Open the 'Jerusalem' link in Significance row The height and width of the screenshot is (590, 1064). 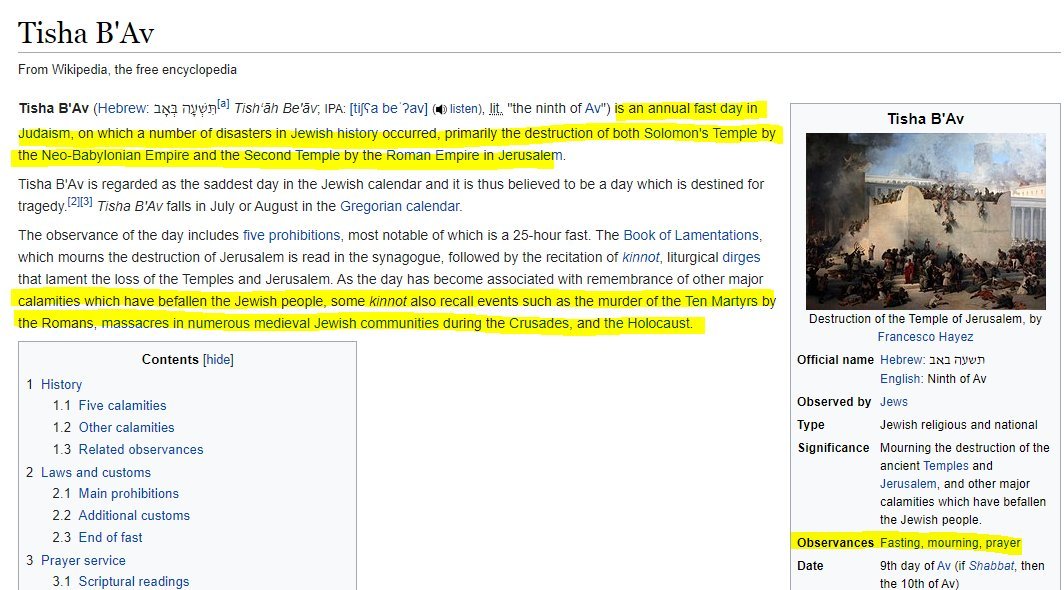point(908,484)
